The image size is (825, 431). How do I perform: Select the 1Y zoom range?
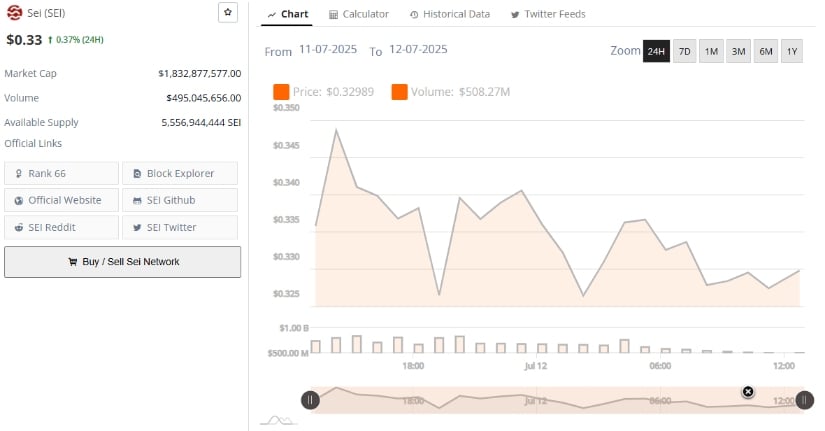click(792, 51)
